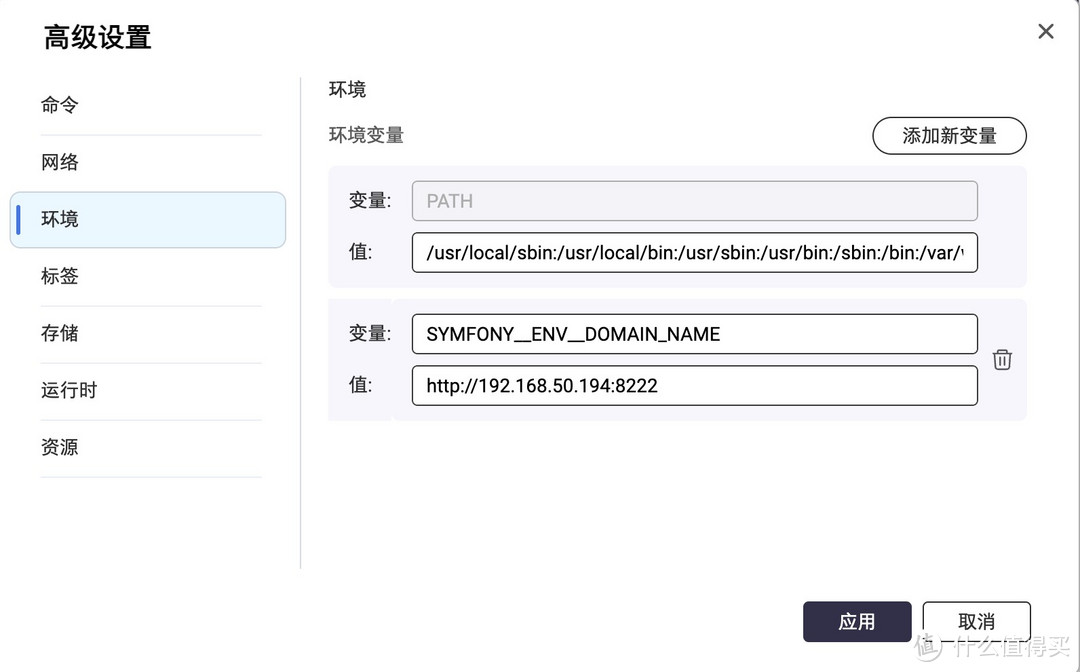The height and width of the screenshot is (672, 1080).
Task: Focus the PATH value field with /usr/local/sbin
Action: (694, 253)
